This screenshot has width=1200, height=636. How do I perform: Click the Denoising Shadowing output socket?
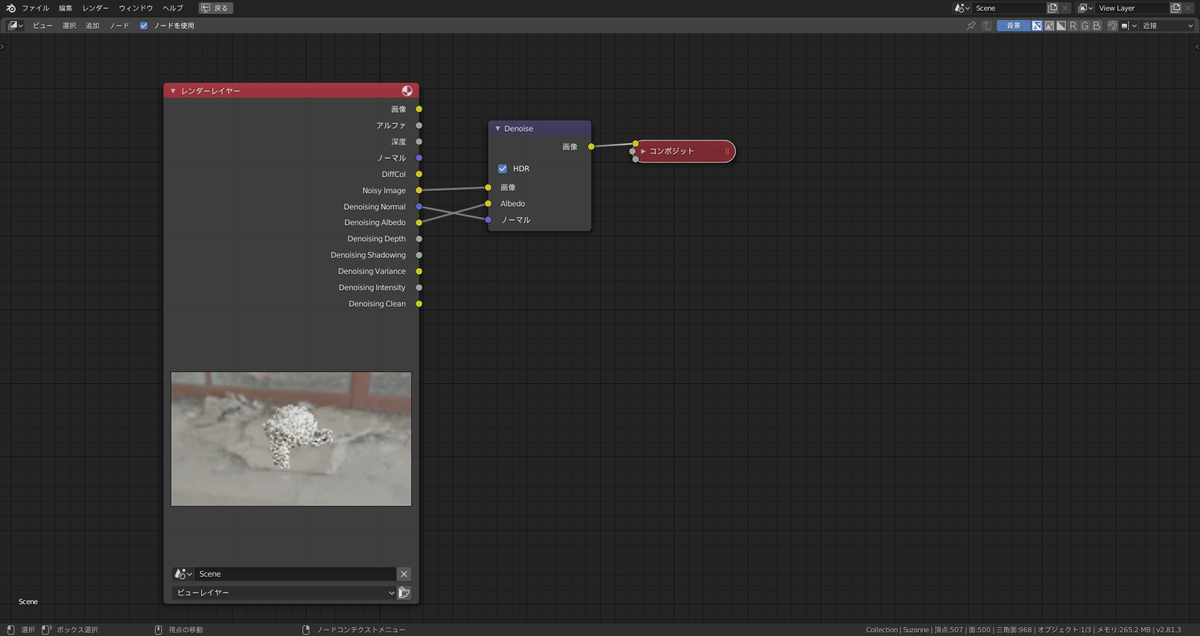pyautogui.click(x=419, y=255)
